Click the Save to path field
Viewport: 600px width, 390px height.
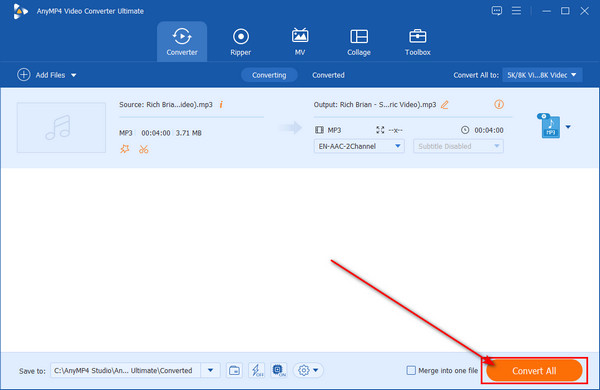tap(126, 370)
